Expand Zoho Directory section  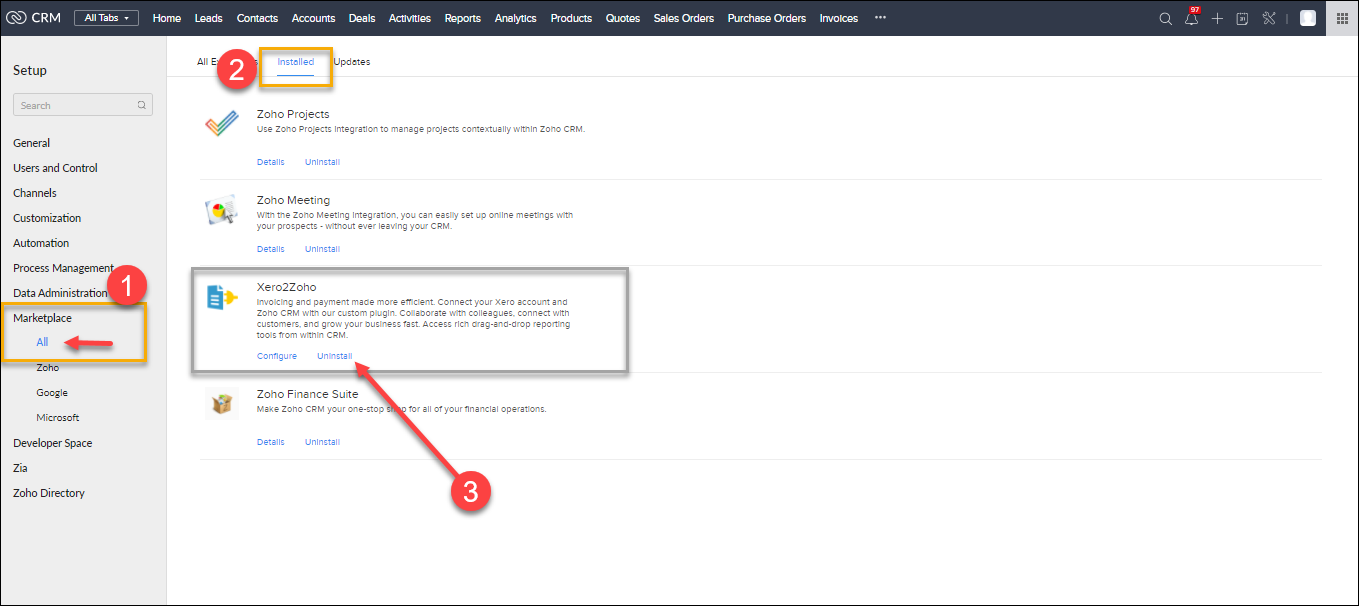(x=49, y=493)
